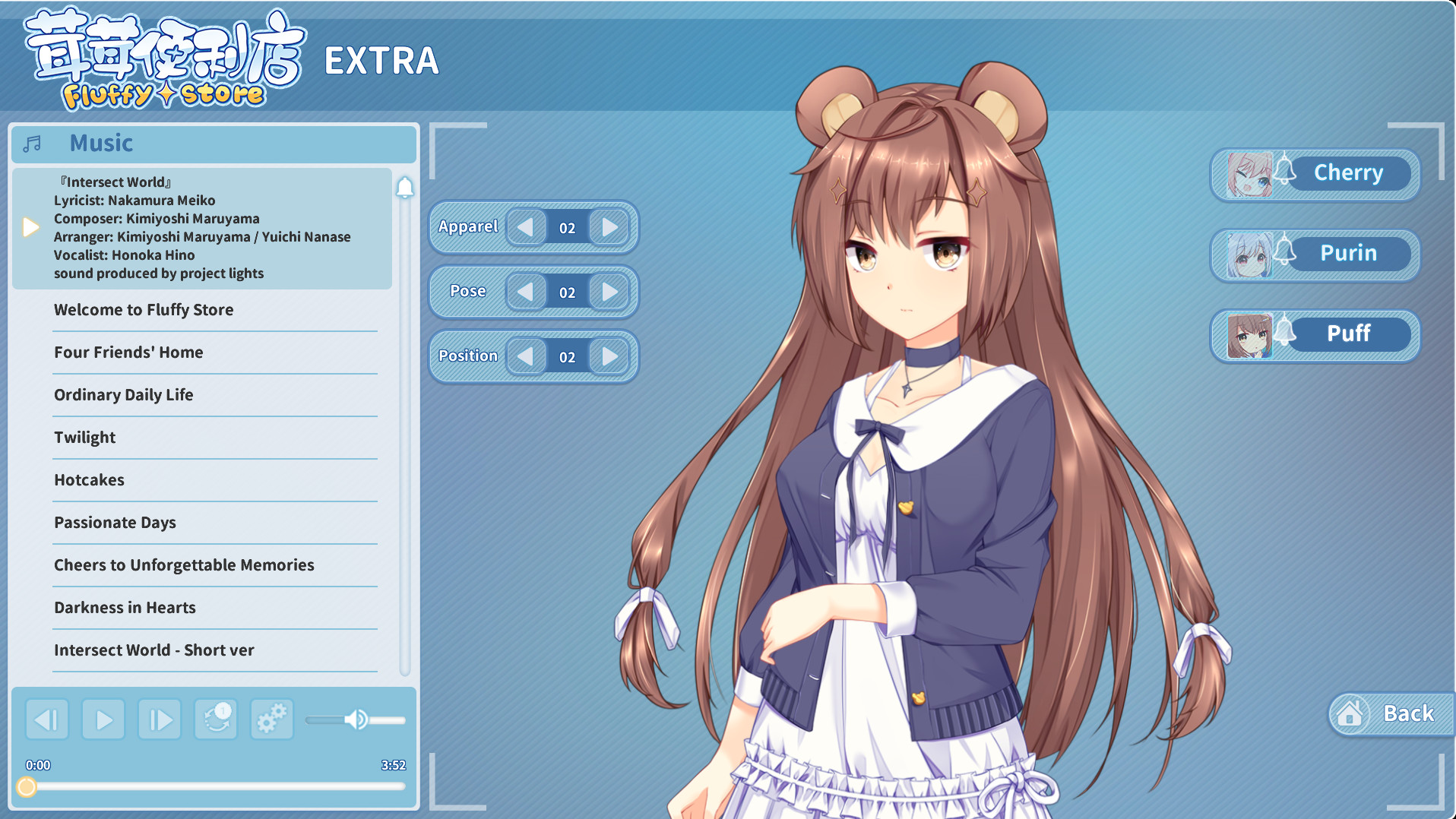Step Position forward with right arrow

click(x=609, y=356)
